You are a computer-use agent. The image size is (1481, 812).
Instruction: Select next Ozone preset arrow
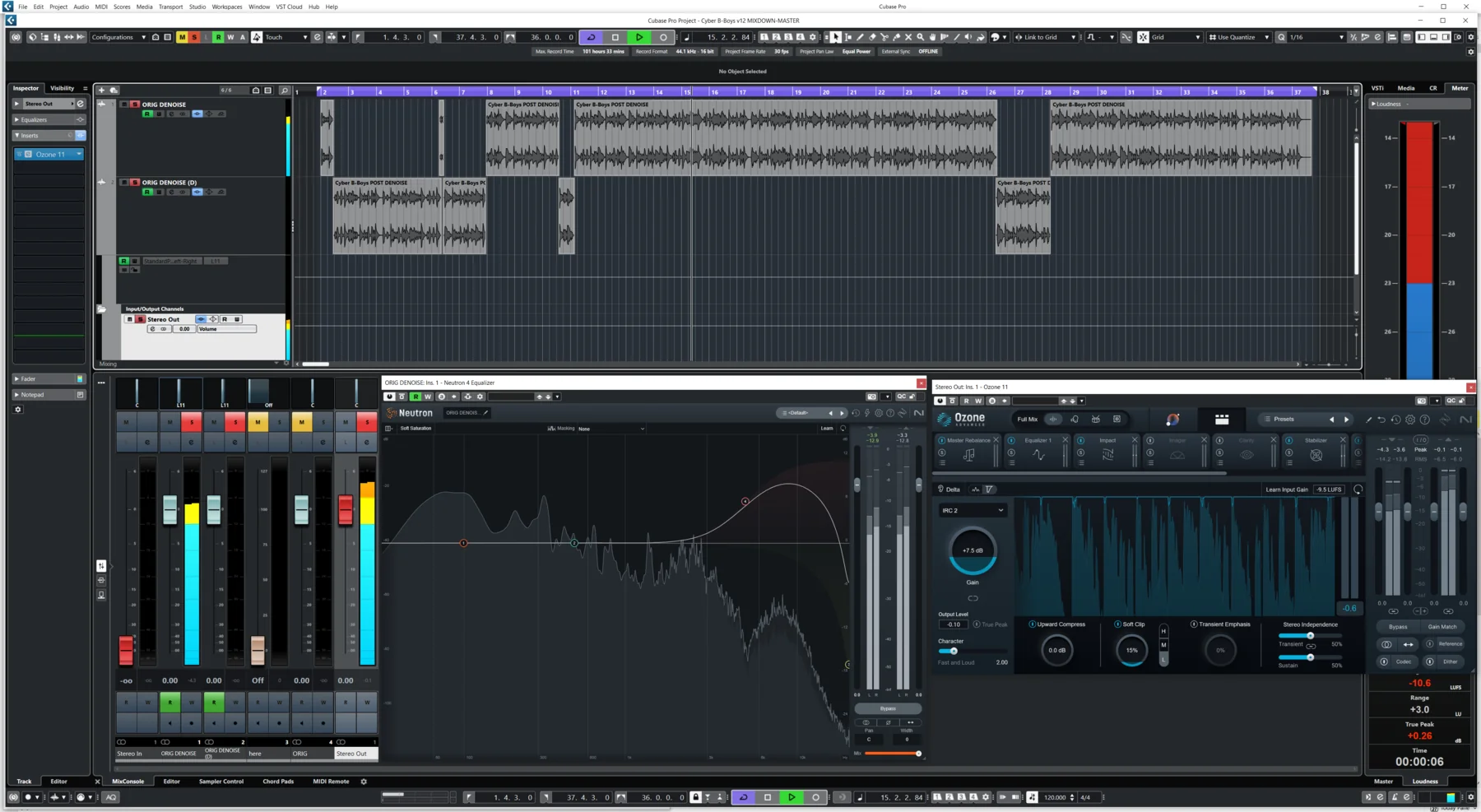pyautogui.click(x=1347, y=420)
